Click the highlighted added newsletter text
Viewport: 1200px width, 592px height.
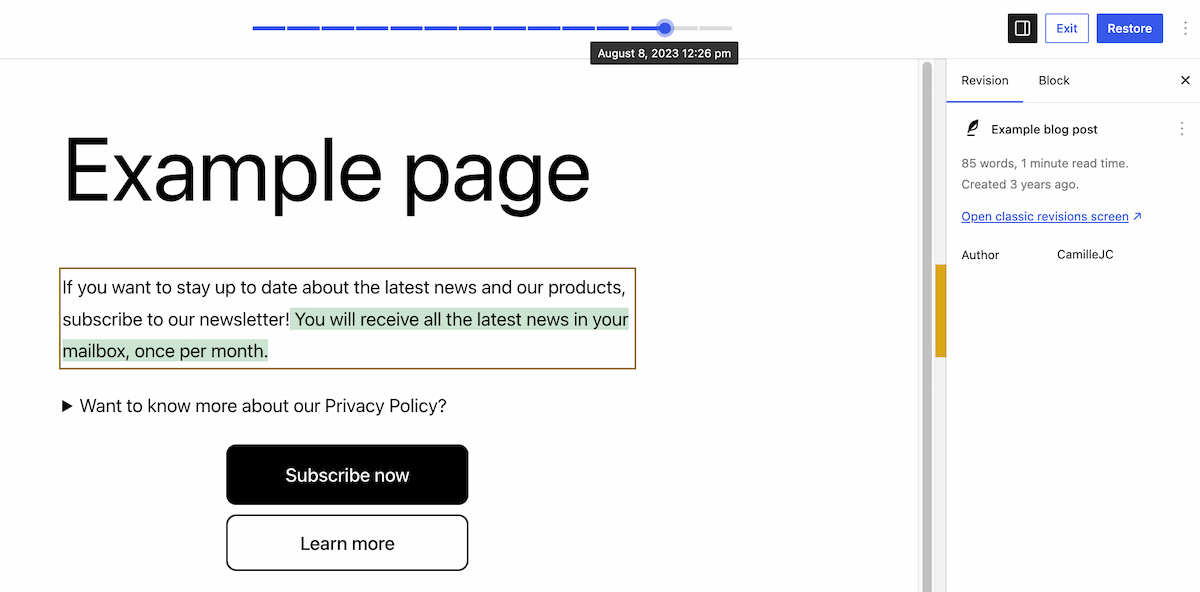pos(461,320)
